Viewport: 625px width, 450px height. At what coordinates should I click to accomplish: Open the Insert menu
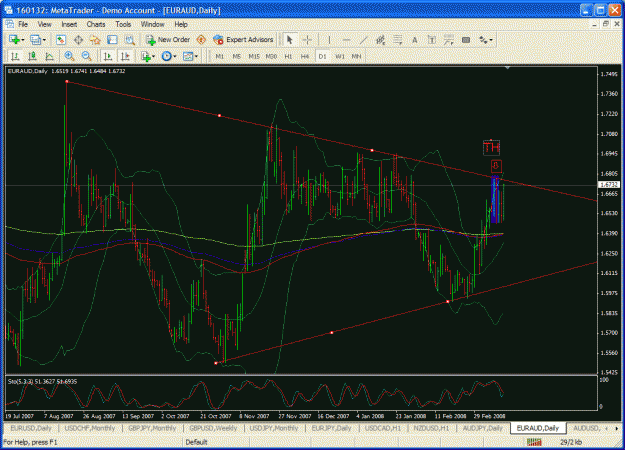(69, 24)
